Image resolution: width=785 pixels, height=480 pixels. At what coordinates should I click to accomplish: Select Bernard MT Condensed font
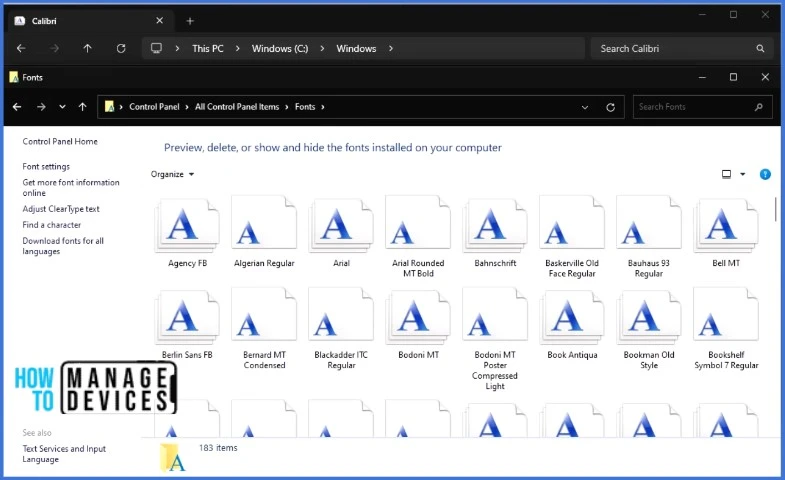(x=264, y=329)
